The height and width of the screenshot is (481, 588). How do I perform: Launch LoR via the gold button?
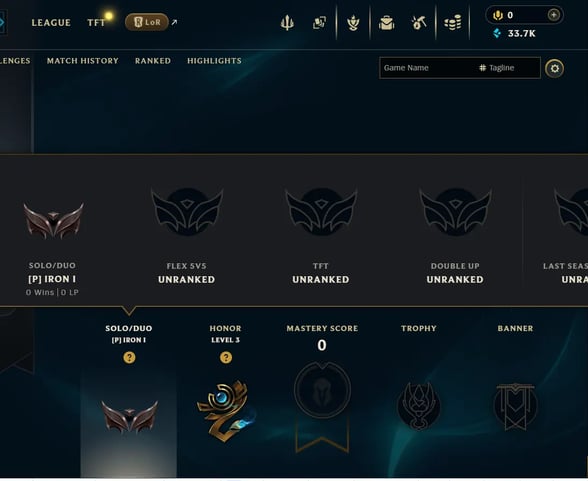pos(147,22)
